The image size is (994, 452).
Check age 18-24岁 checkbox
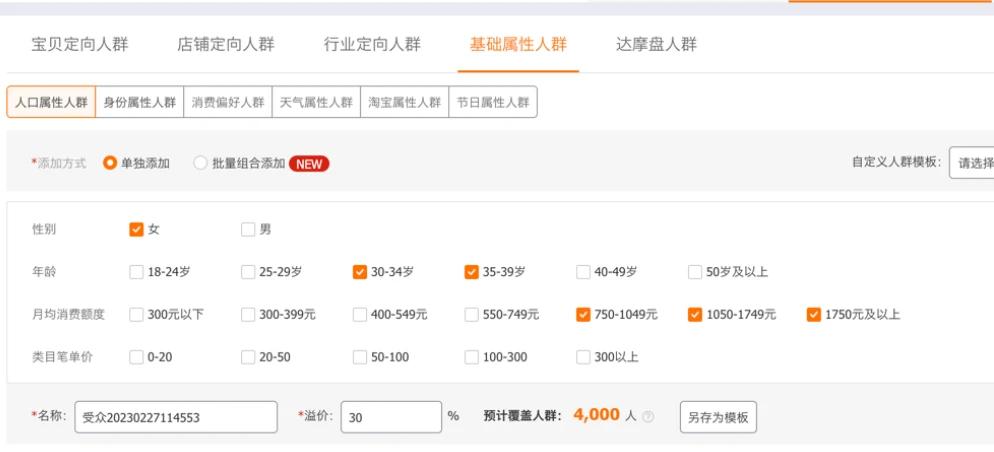point(136,272)
